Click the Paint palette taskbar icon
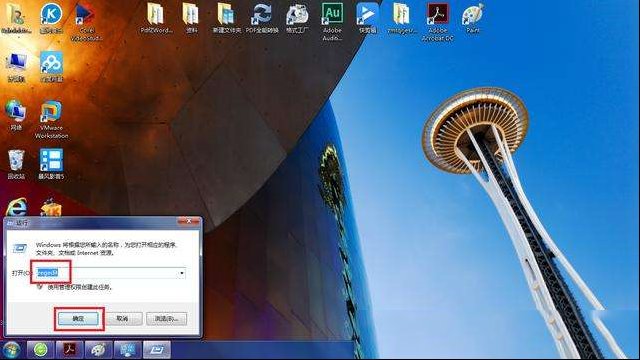The image size is (640, 360). click(98, 350)
